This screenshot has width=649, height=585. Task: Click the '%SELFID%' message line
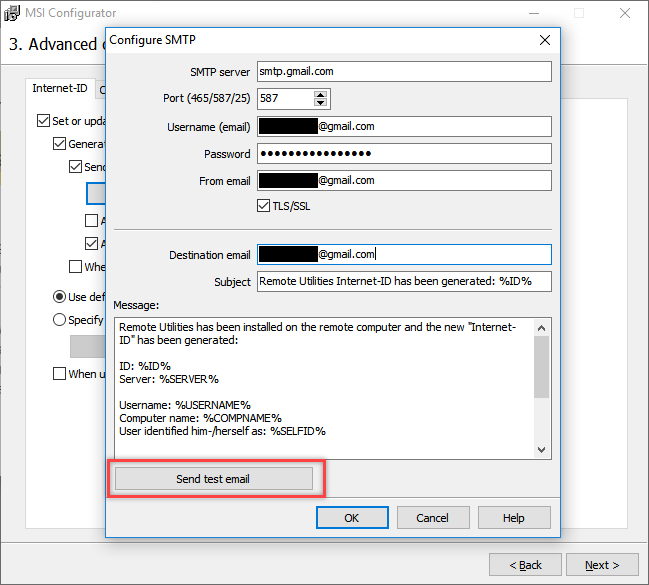[x=222, y=431]
